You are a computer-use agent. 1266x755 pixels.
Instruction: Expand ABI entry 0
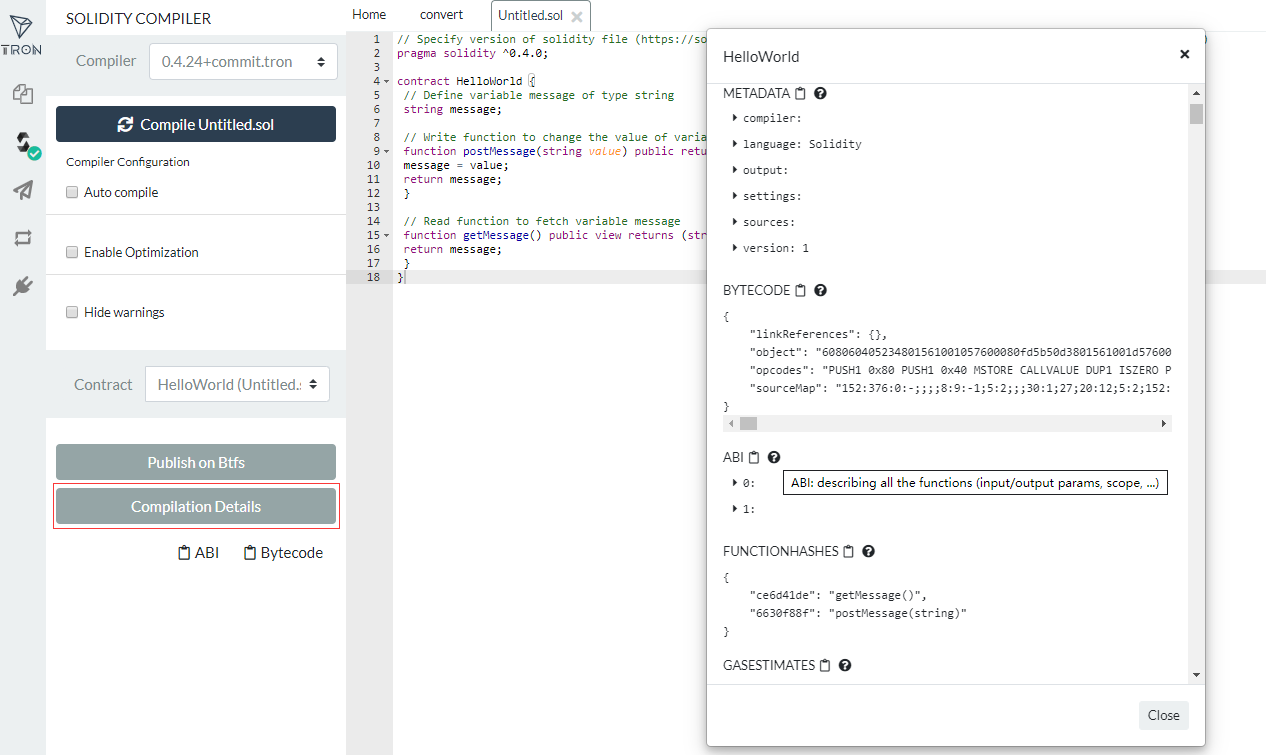[x=735, y=483]
